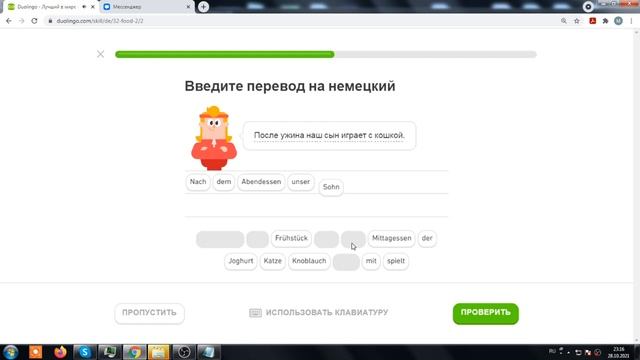The height and width of the screenshot is (360, 640).
Task: Pick the word tile der
Action: [x=427, y=238]
